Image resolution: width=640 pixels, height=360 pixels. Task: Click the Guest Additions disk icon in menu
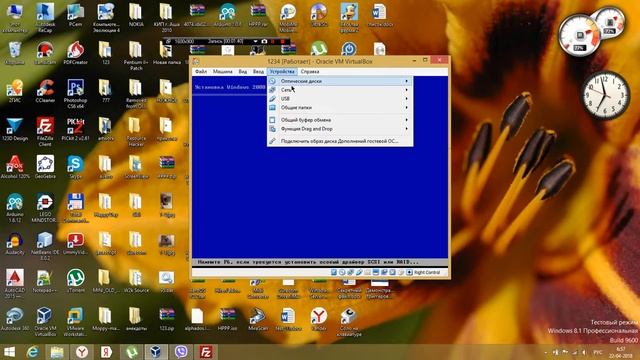click(273, 141)
